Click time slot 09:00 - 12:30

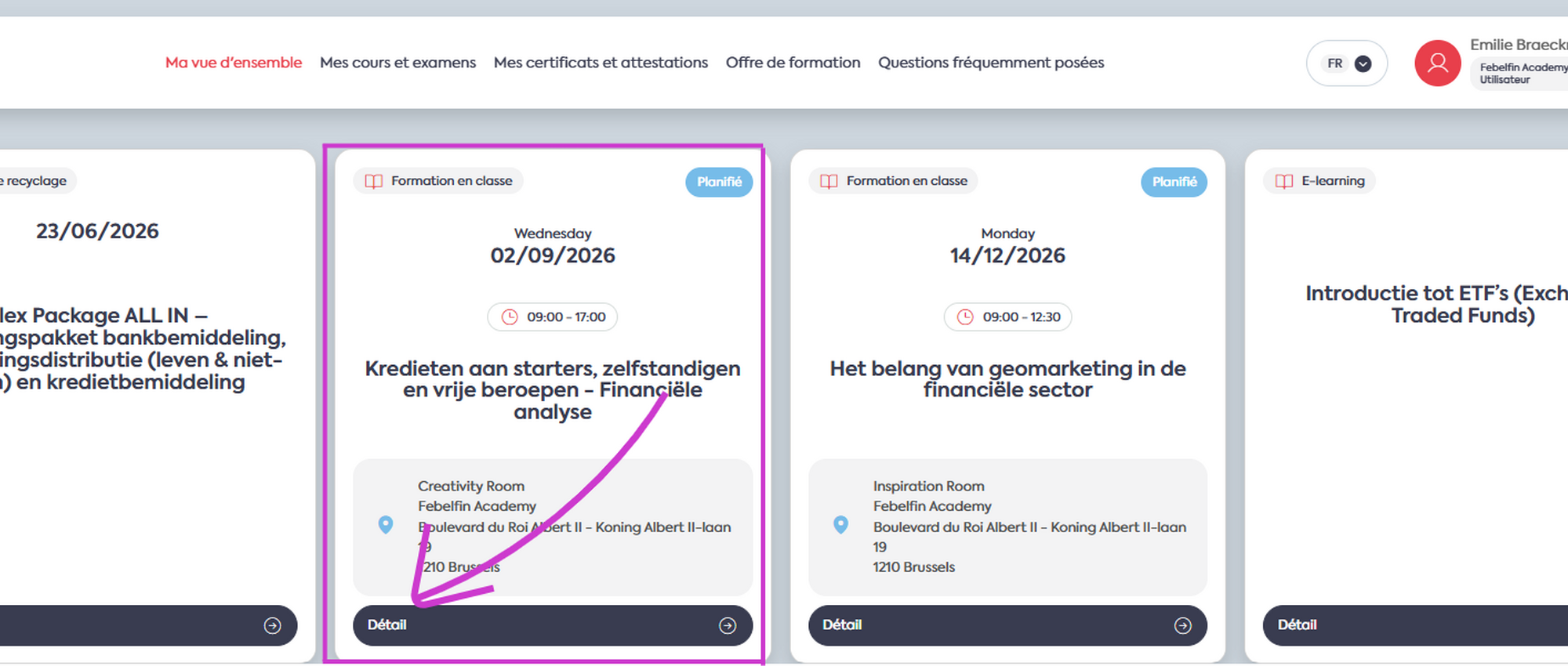click(x=1007, y=317)
